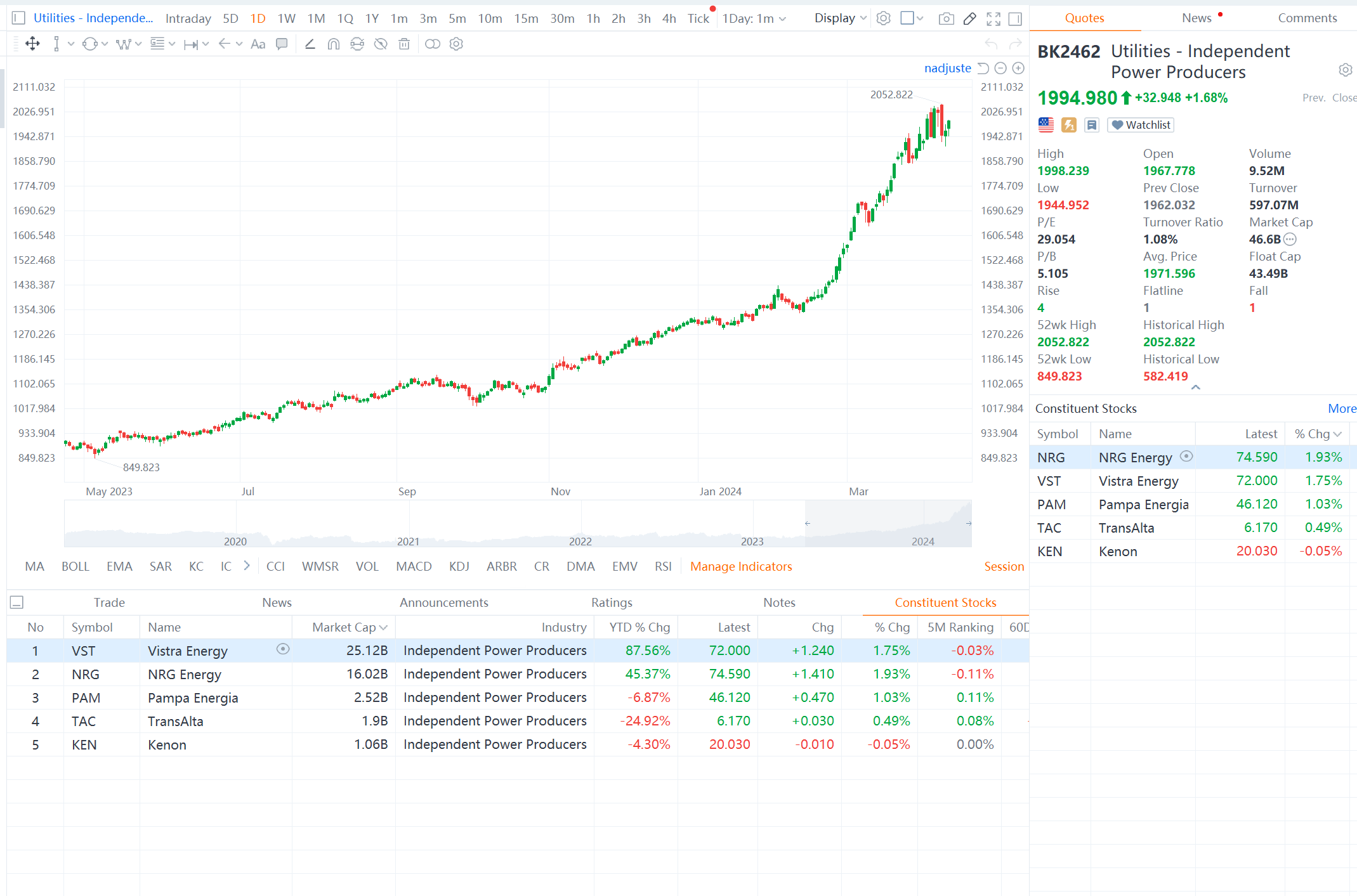Switch to the Announcements tab

click(444, 602)
